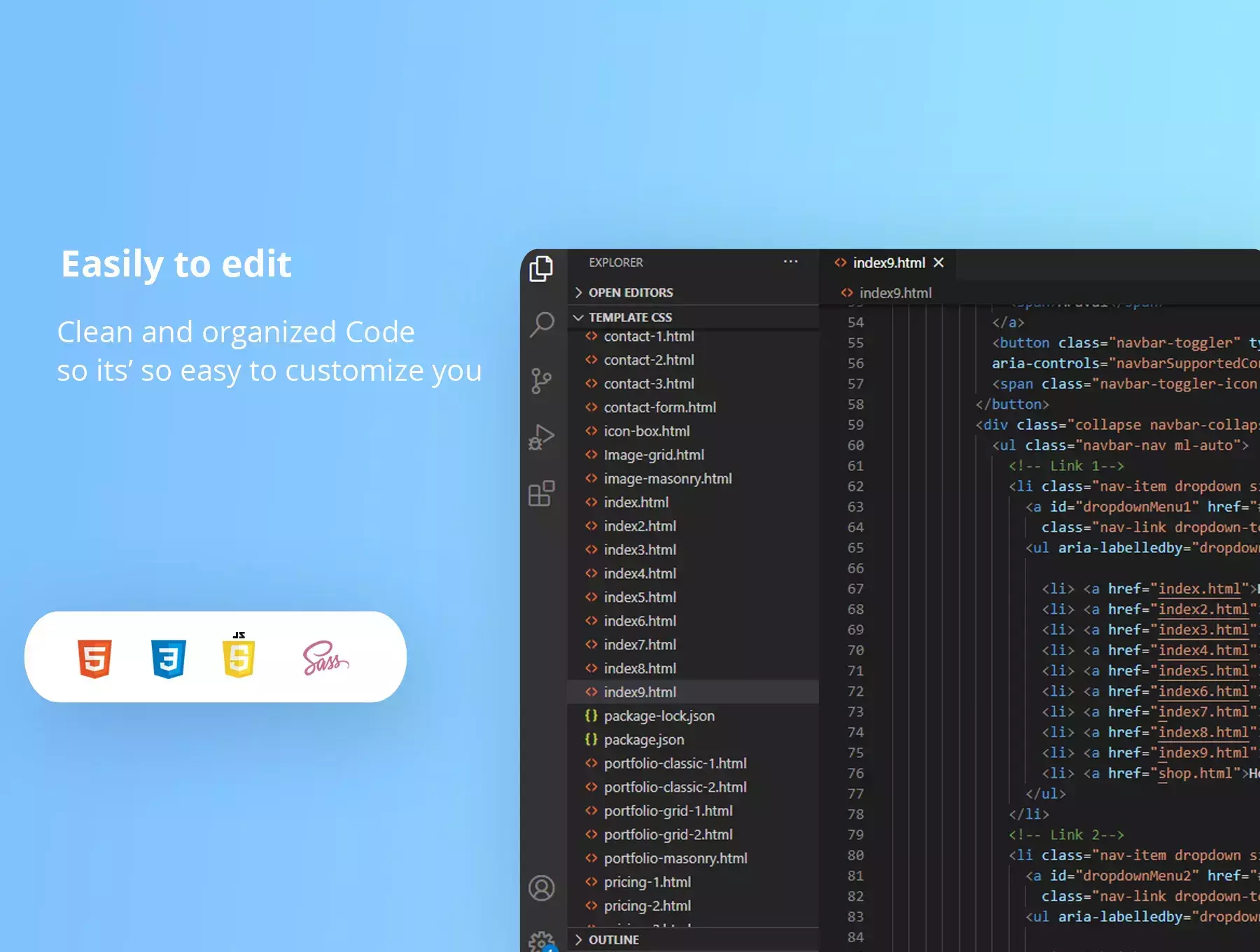This screenshot has width=1260, height=952.
Task: Click the index5.html href link in code
Action: point(1203,671)
